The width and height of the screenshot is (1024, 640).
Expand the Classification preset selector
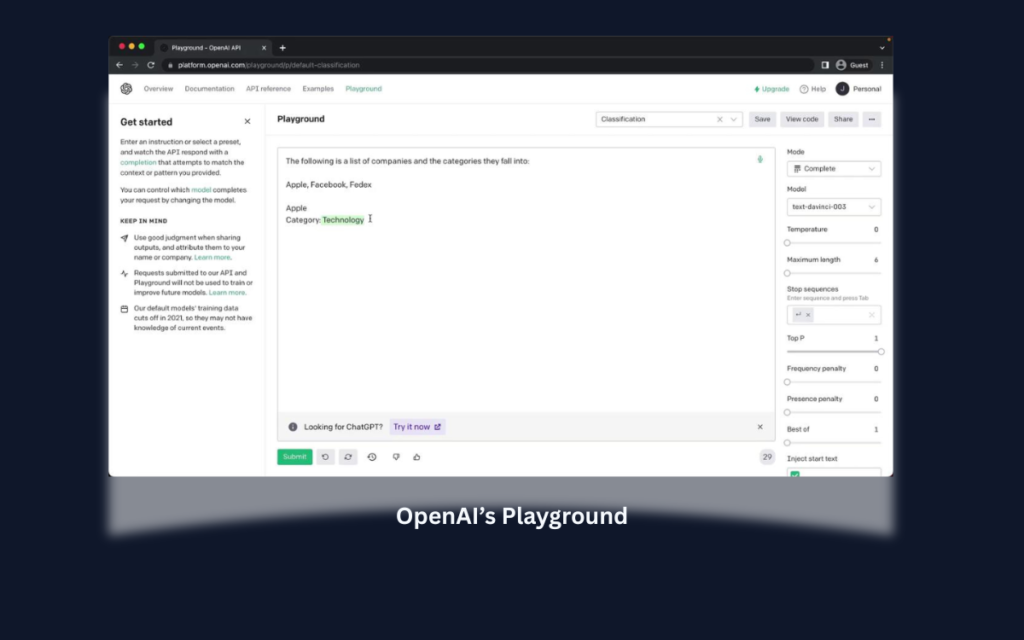tap(731, 118)
